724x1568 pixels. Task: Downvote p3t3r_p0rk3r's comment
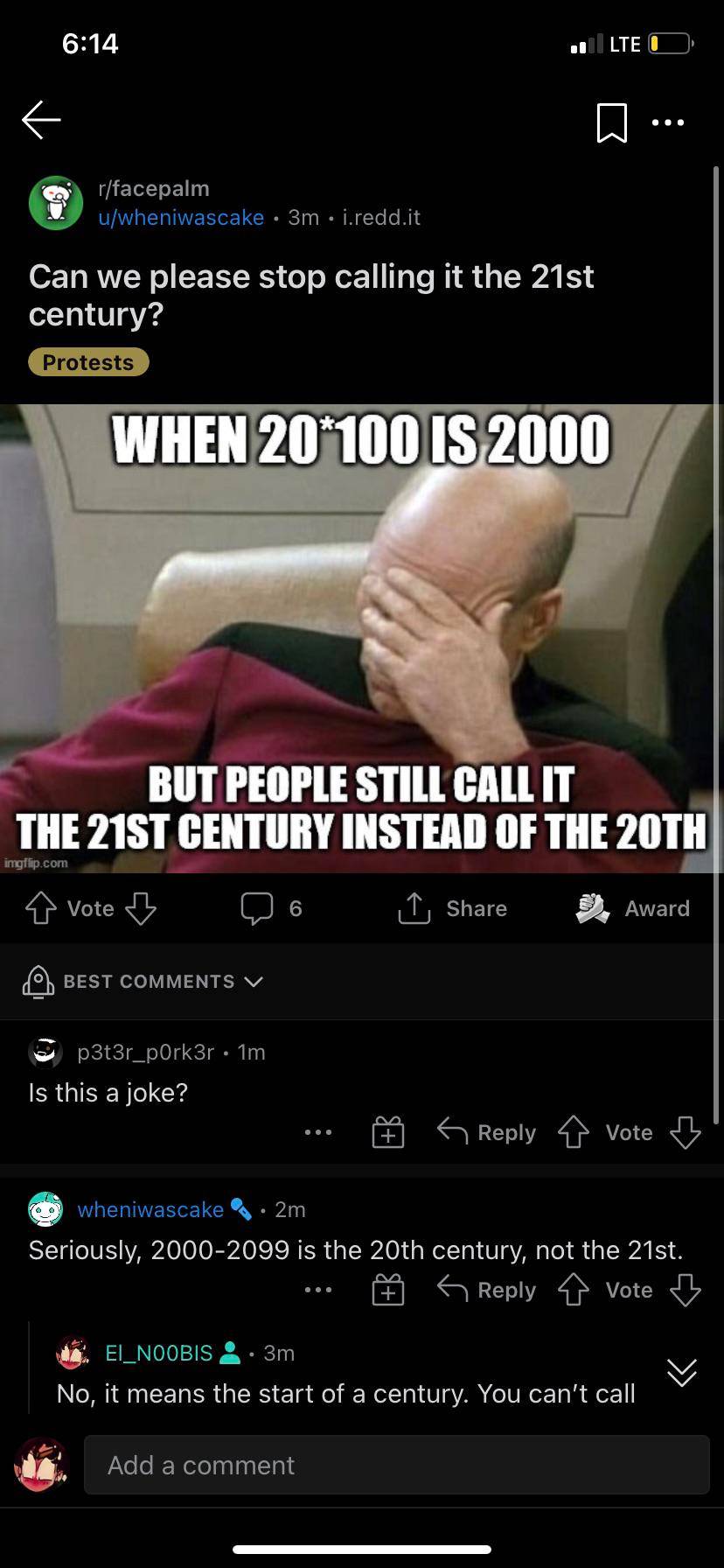686,1132
